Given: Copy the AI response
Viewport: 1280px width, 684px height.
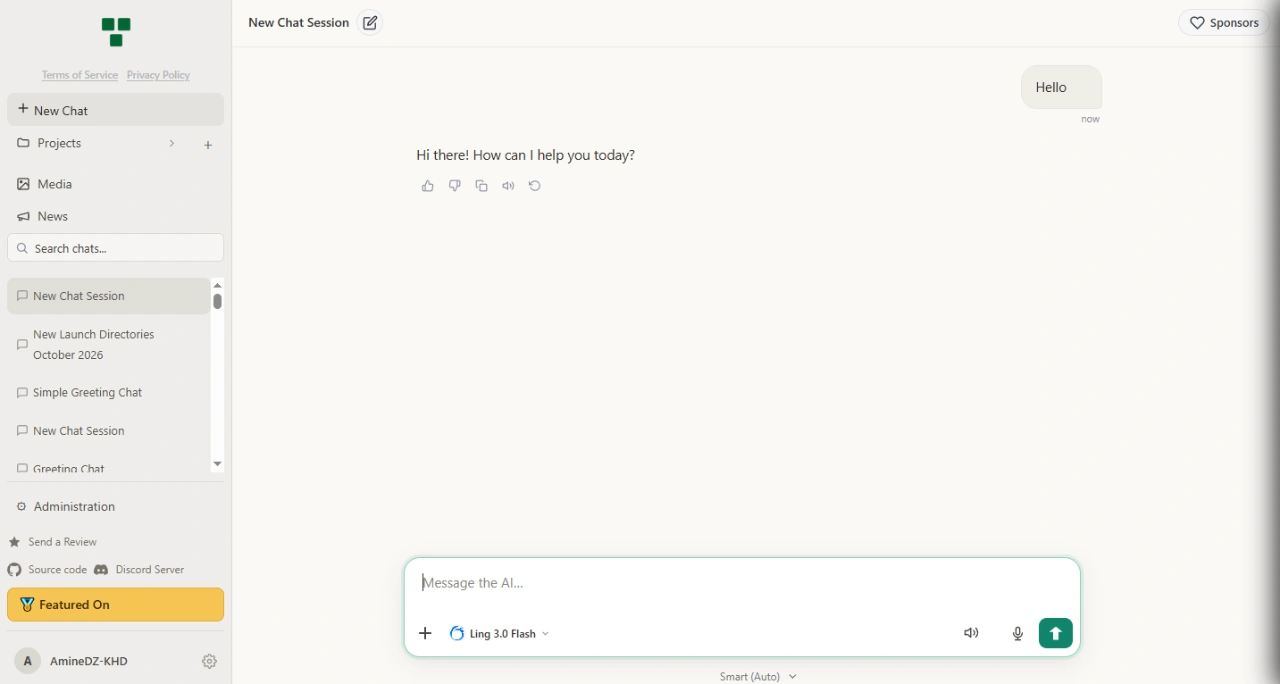Looking at the screenshot, I should click(x=482, y=186).
